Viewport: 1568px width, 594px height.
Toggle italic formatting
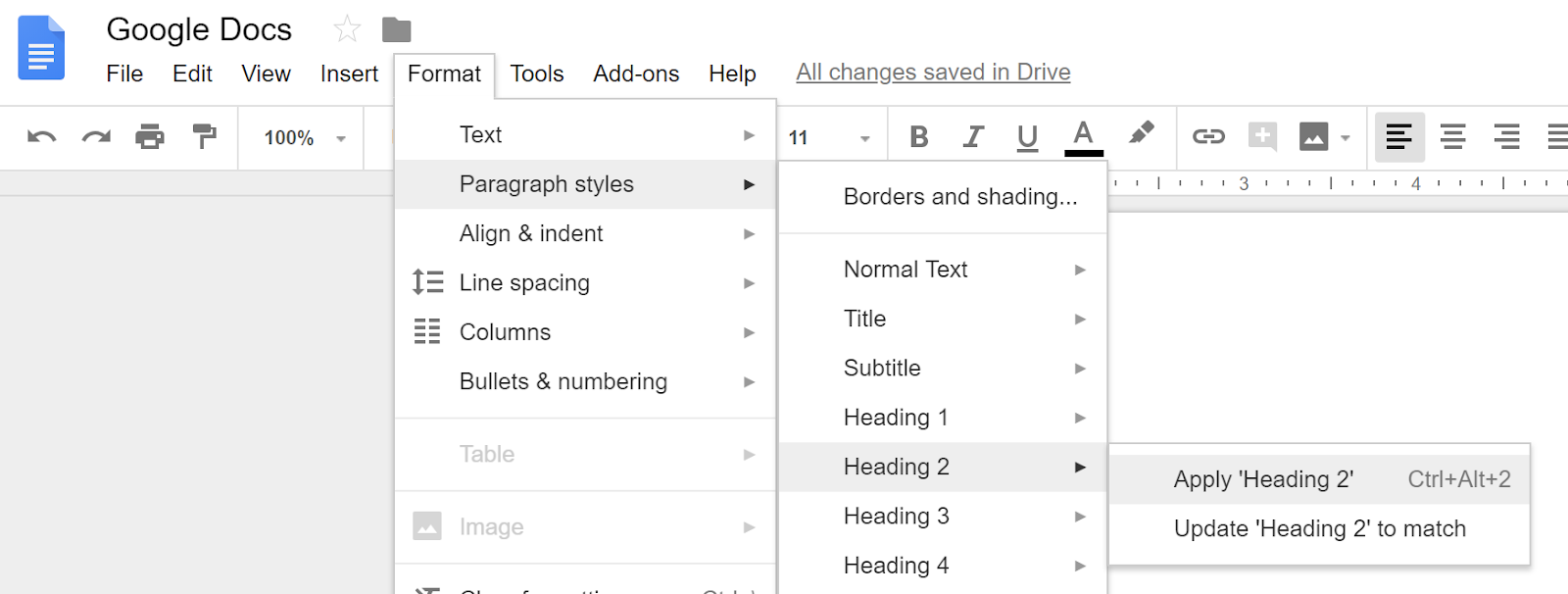[x=973, y=137]
